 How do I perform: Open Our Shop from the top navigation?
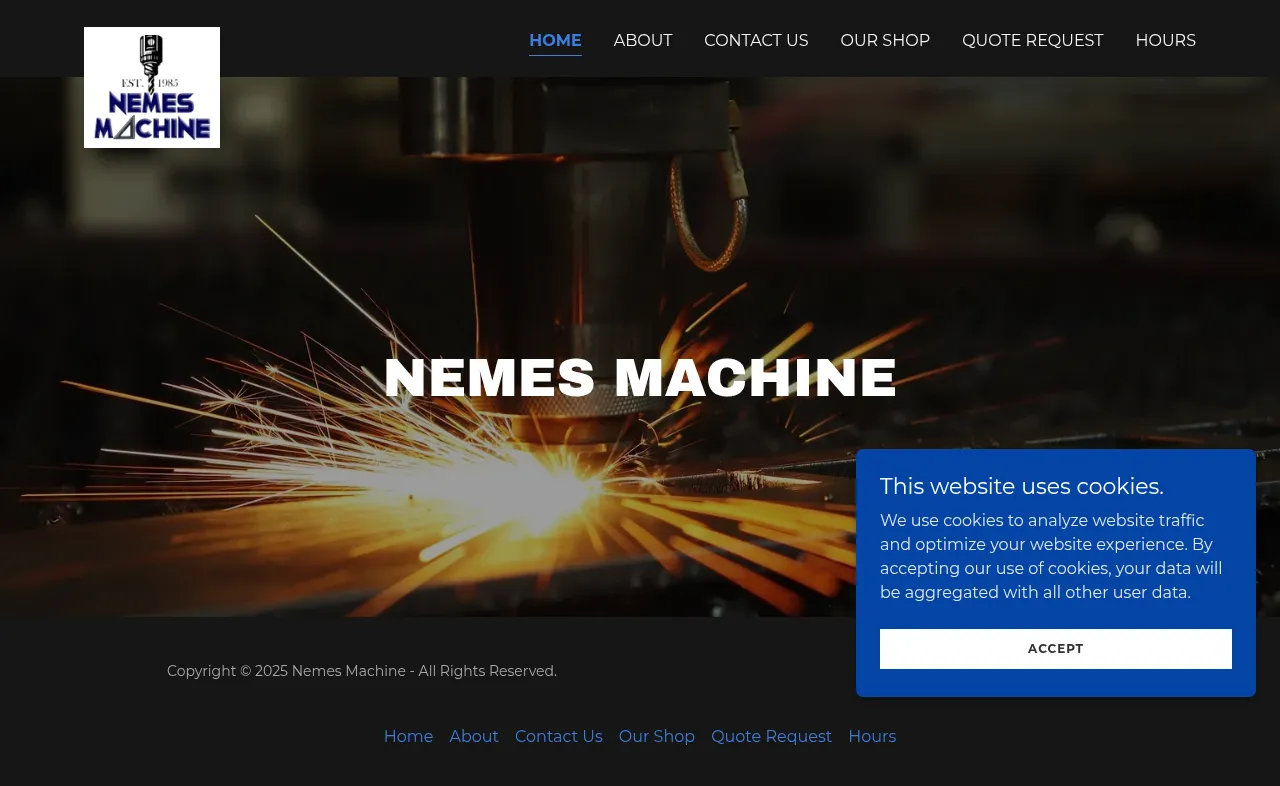885,41
